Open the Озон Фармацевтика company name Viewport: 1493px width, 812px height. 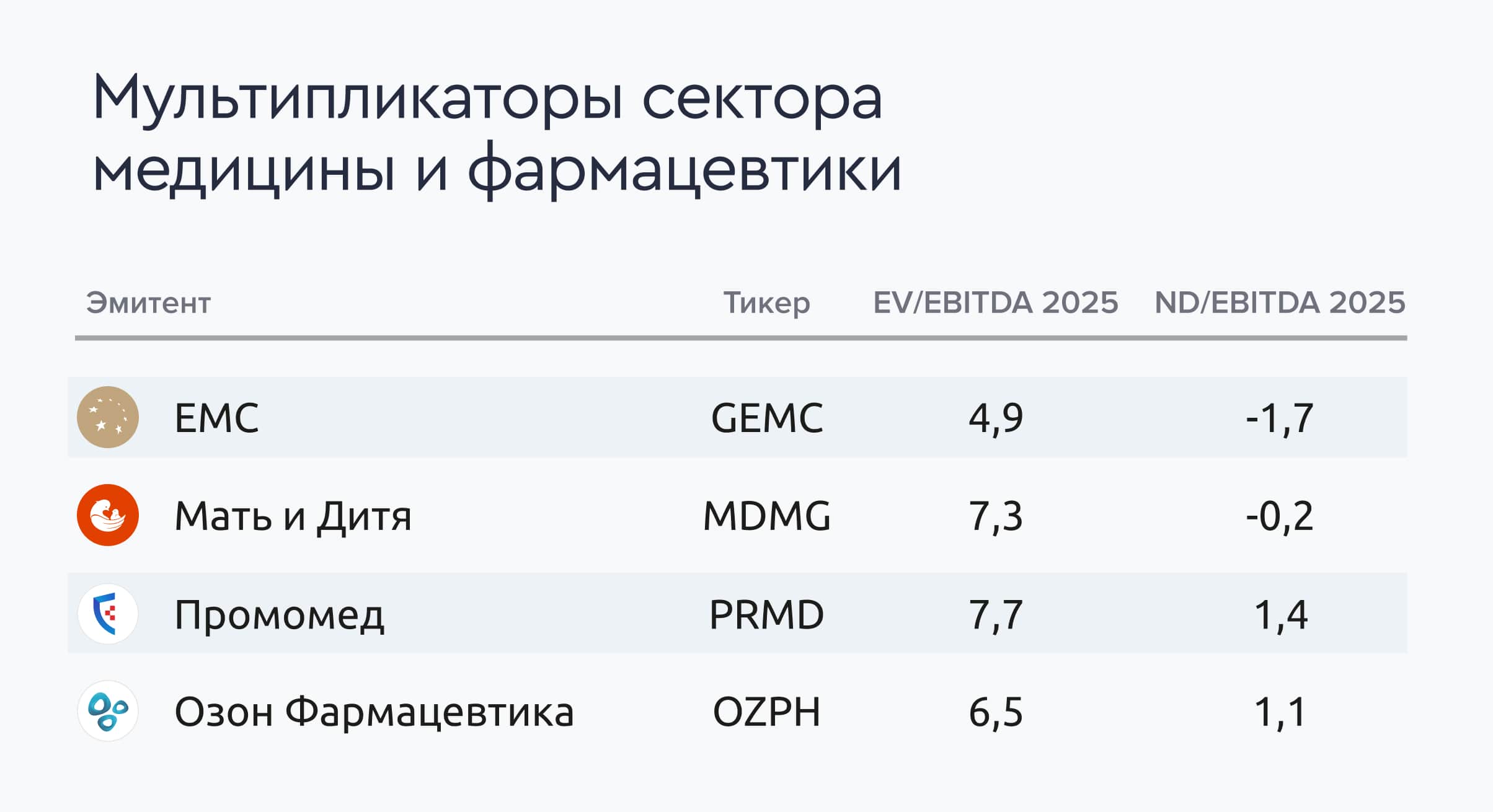coord(374,712)
